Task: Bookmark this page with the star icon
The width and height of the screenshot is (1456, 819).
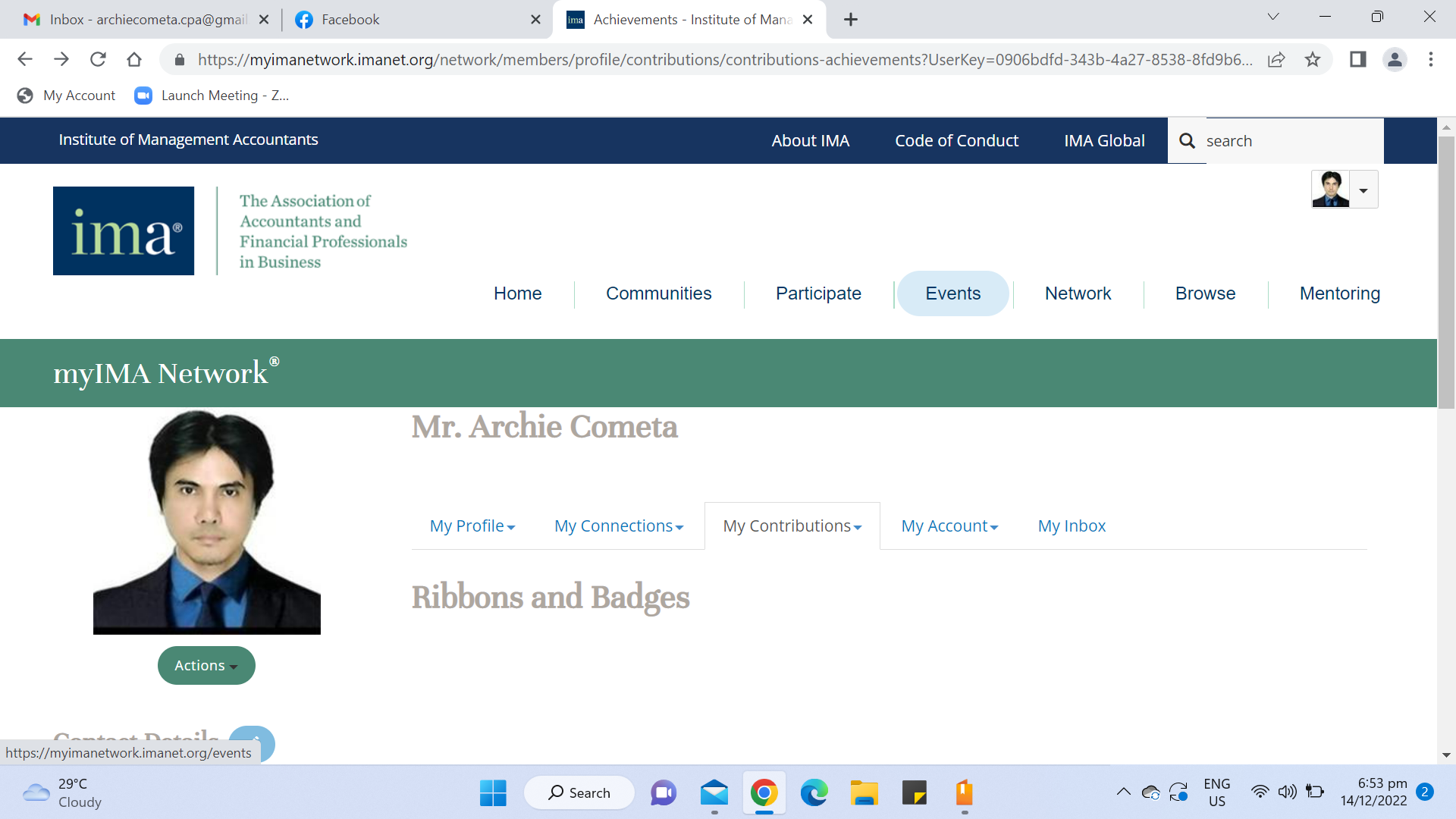Action: (1313, 59)
